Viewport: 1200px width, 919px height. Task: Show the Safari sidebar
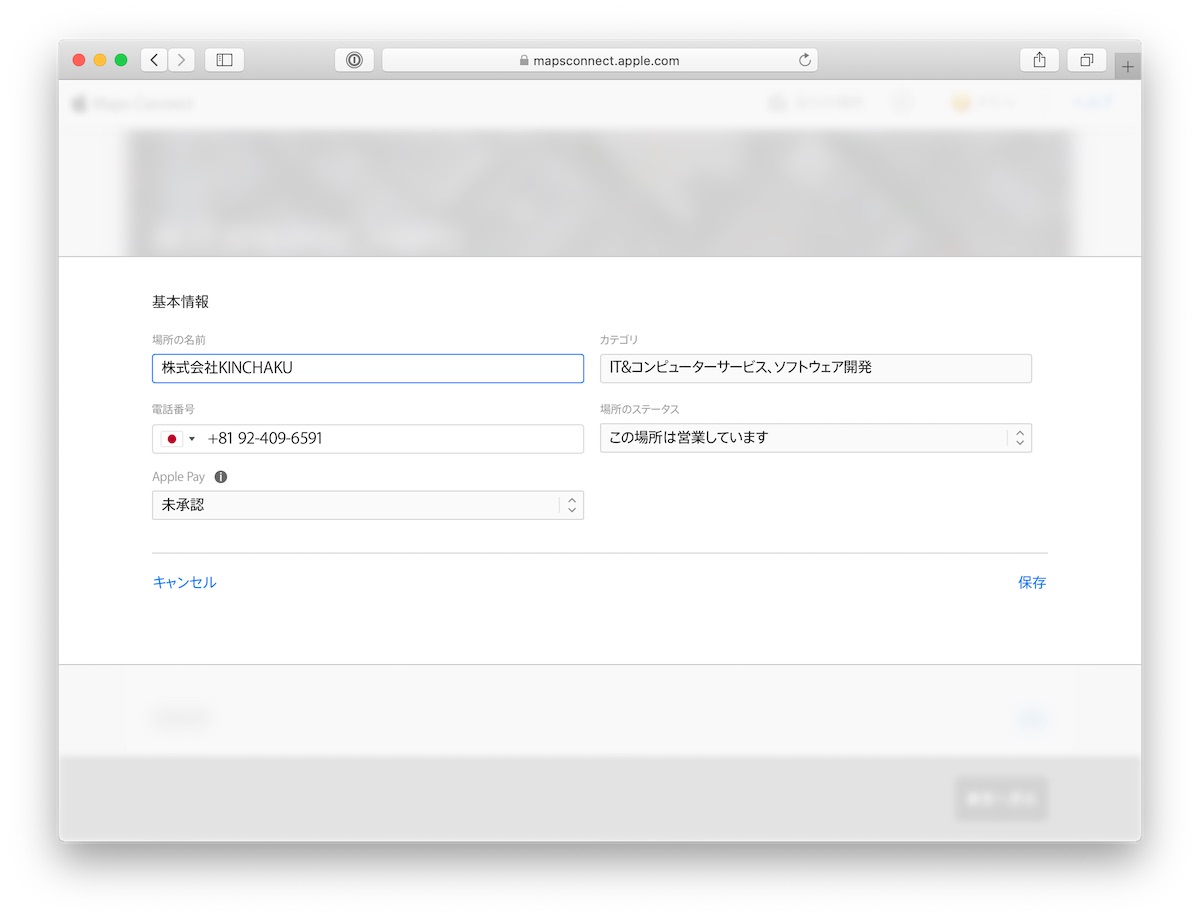[x=224, y=60]
